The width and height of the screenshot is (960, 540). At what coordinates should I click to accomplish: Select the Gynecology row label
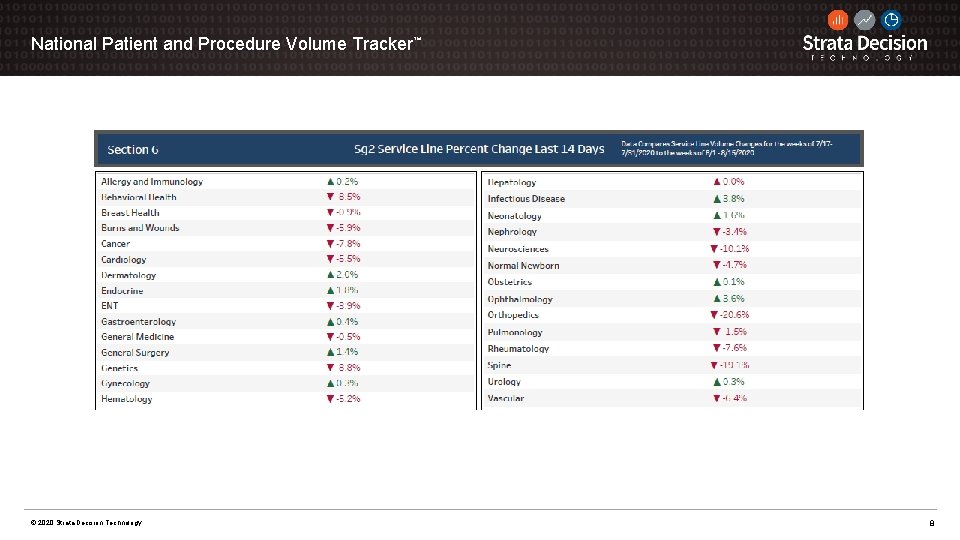tap(126, 383)
